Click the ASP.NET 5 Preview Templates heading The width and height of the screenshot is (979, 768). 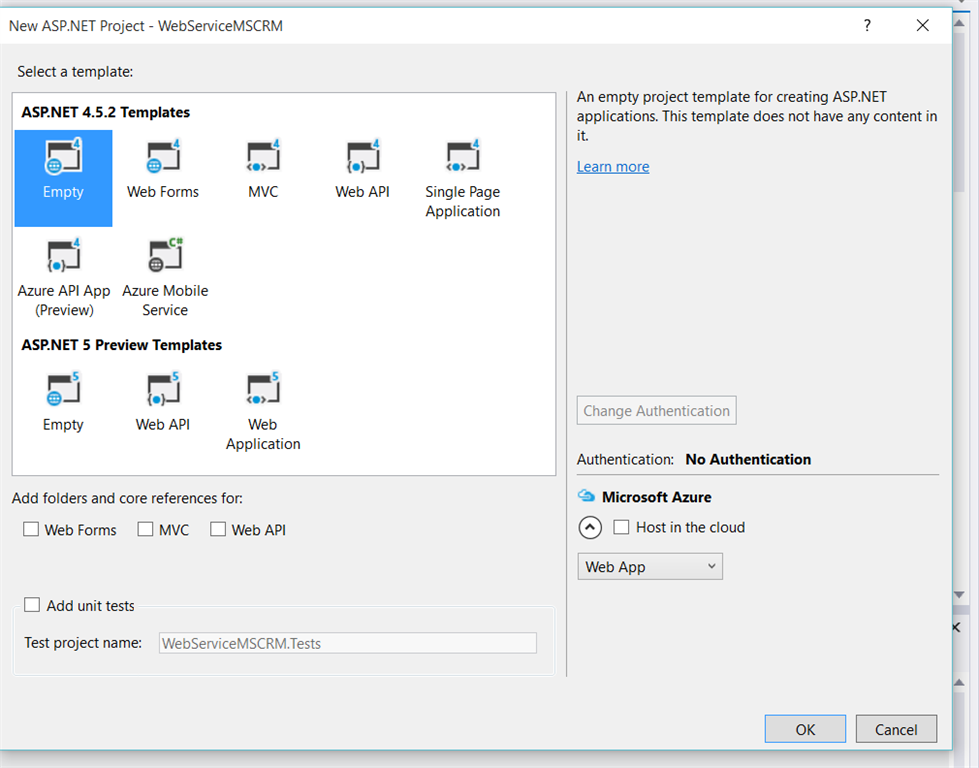[122, 345]
